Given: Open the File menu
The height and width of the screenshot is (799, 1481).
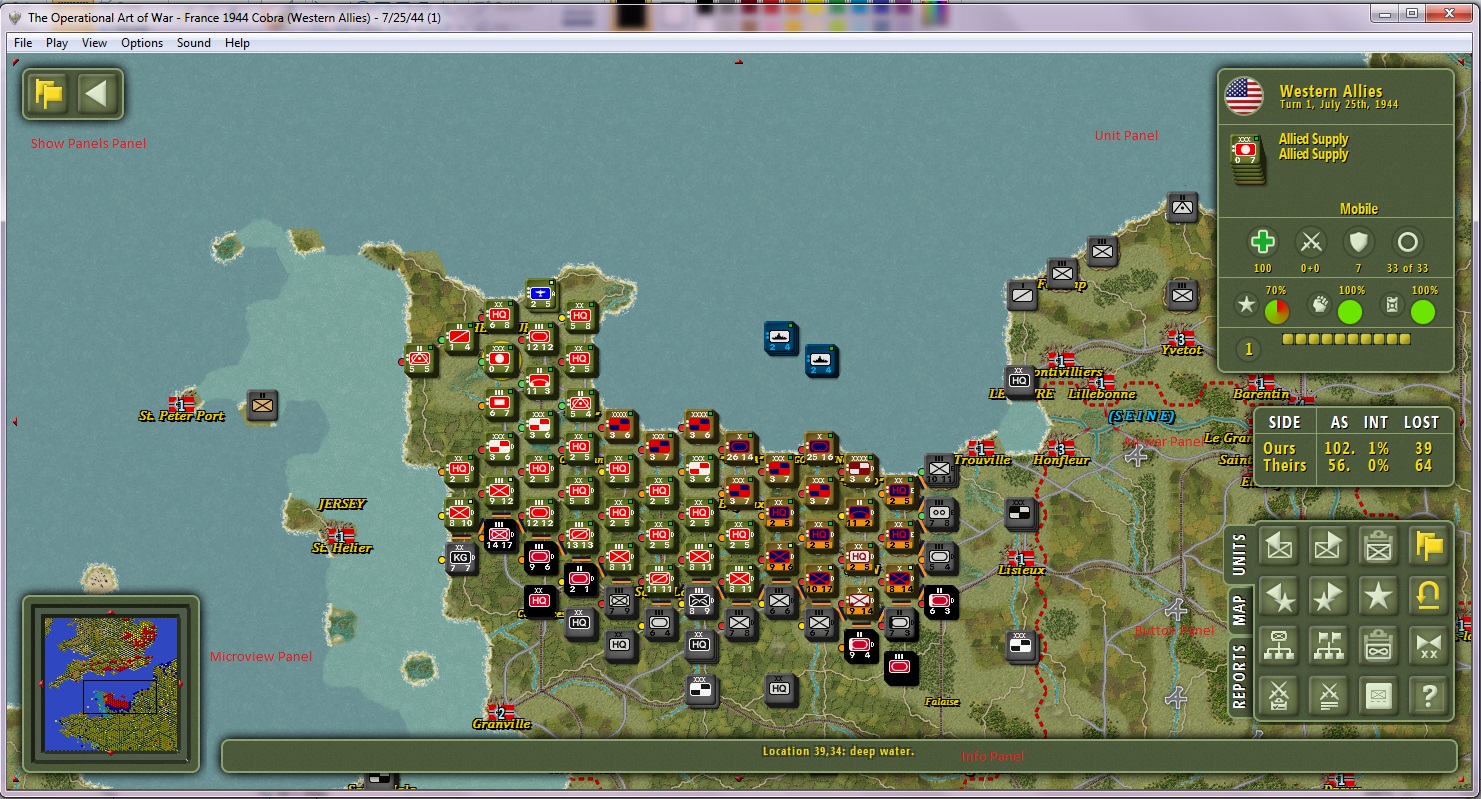Looking at the screenshot, I should pos(23,43).
